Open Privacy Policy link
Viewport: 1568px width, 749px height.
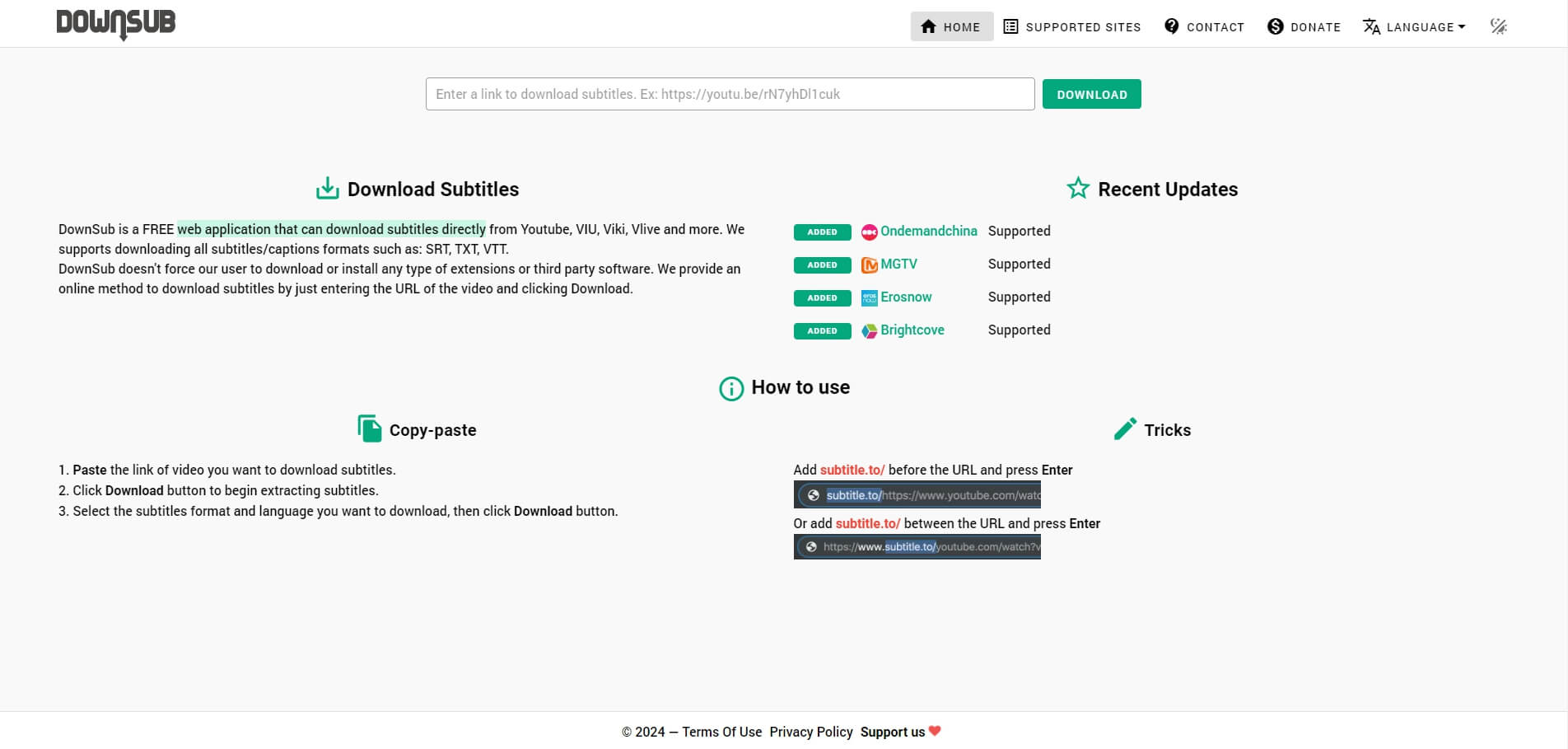coord(811,732)
